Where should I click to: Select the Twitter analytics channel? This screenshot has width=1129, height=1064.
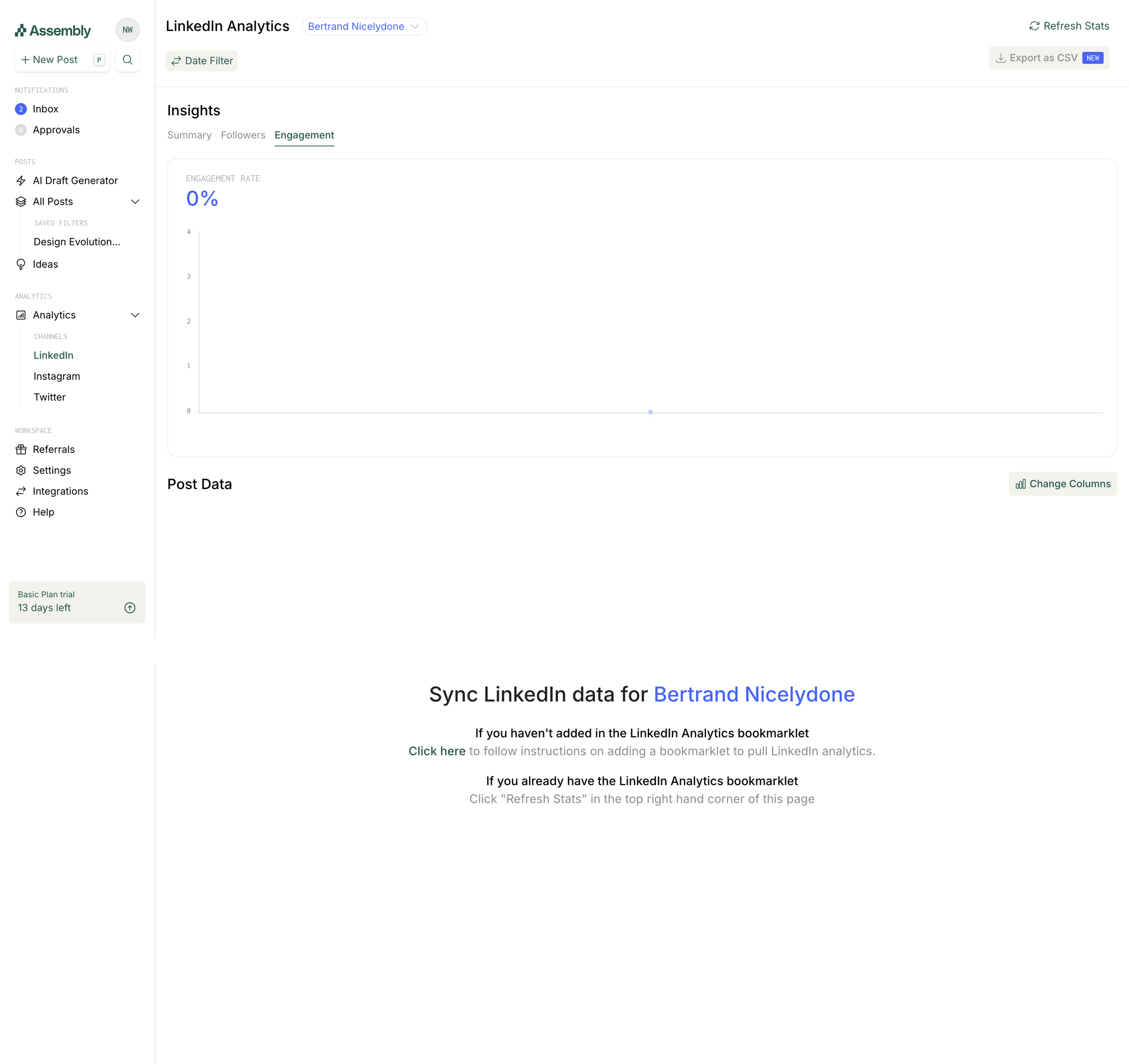point(49,397)
